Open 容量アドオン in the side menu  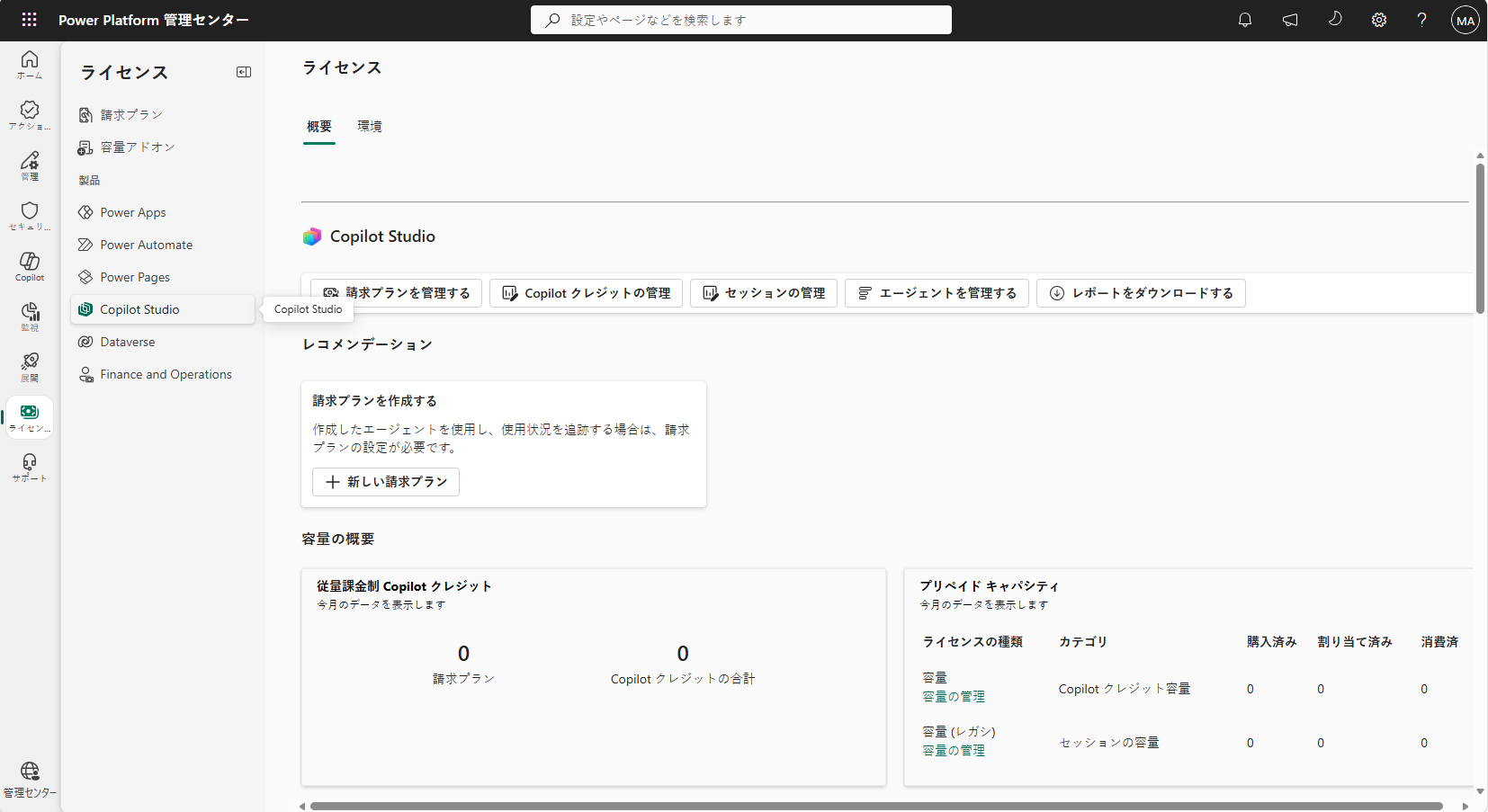tap(163, 147)
